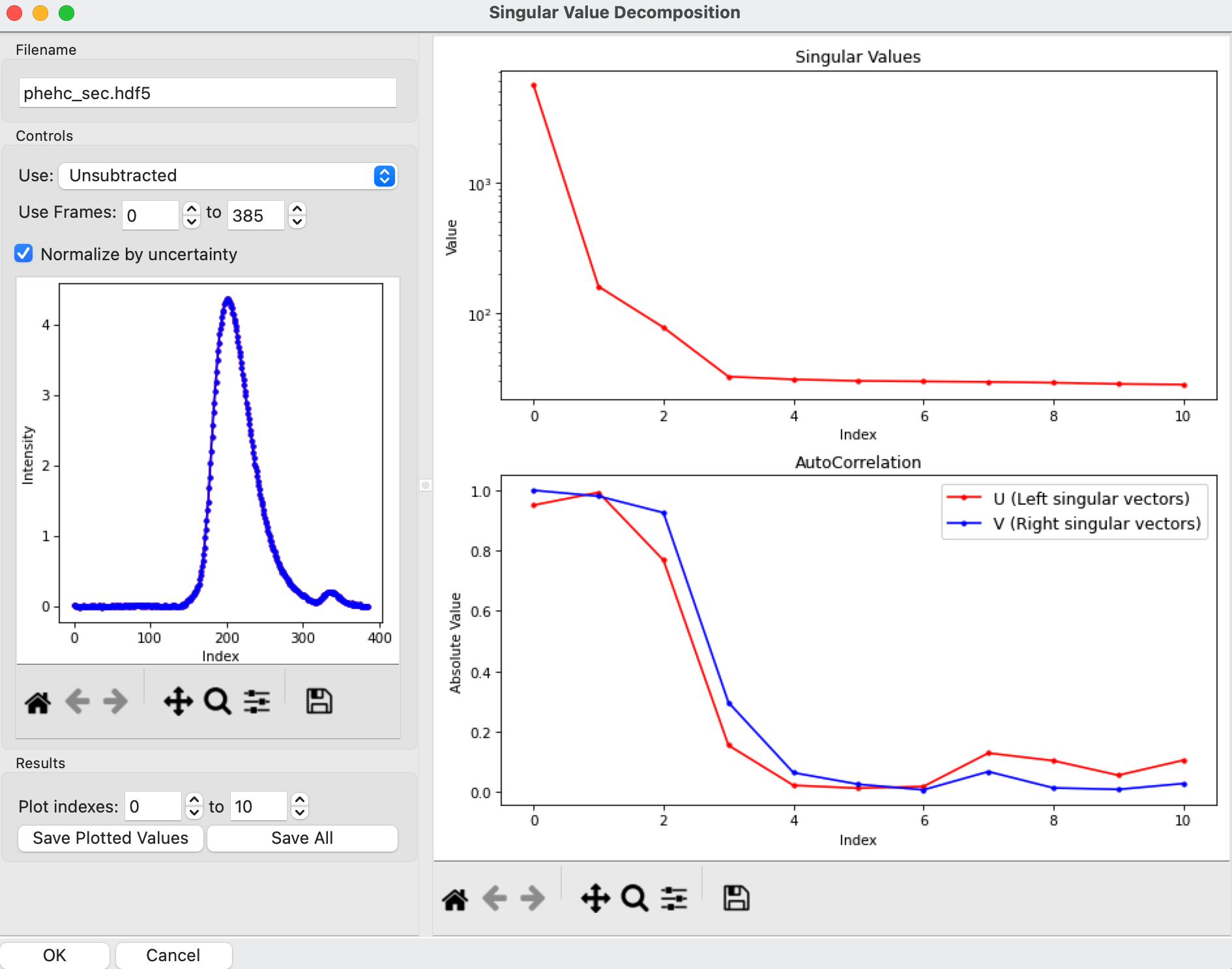Click the Save All button
This screenshot has height=969, width=1232.
pos(302,838)
